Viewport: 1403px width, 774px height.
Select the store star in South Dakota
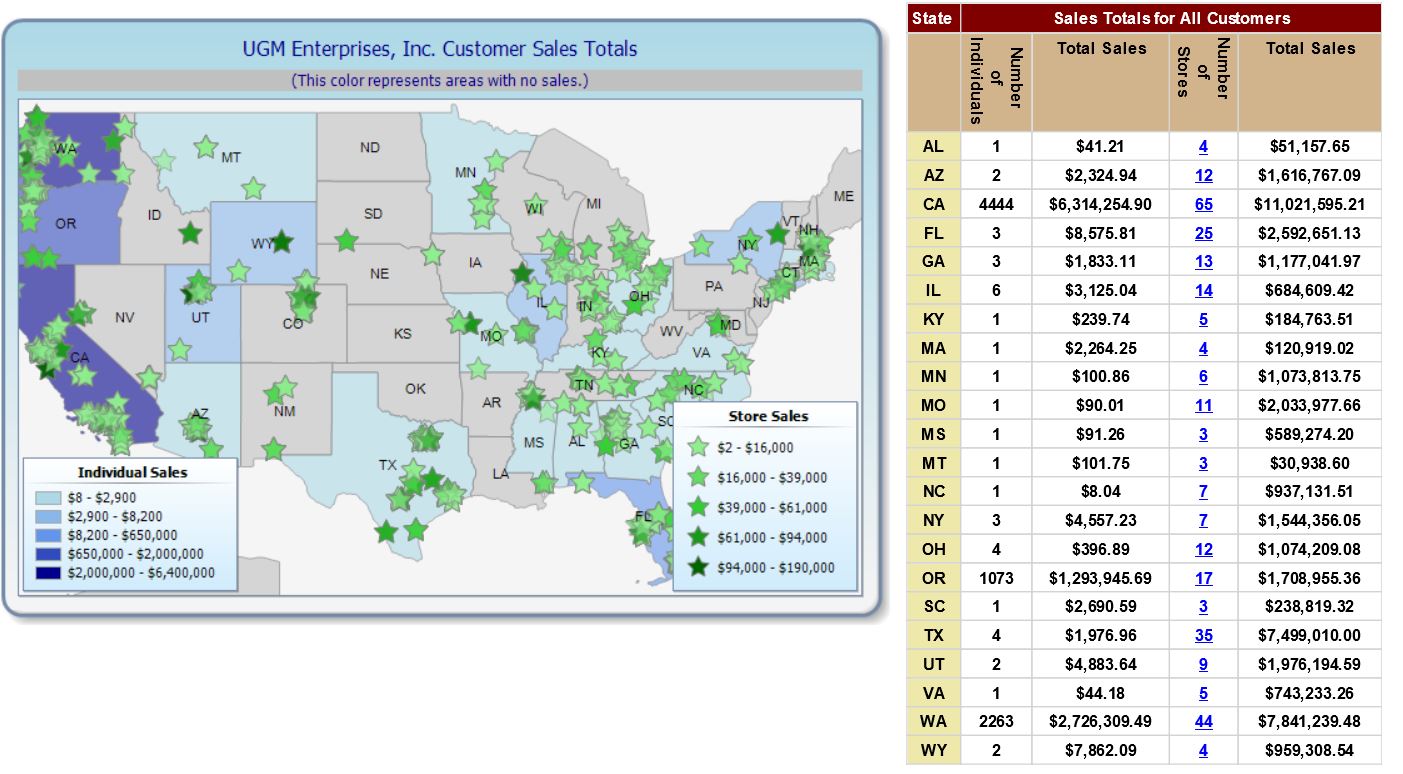346,240
